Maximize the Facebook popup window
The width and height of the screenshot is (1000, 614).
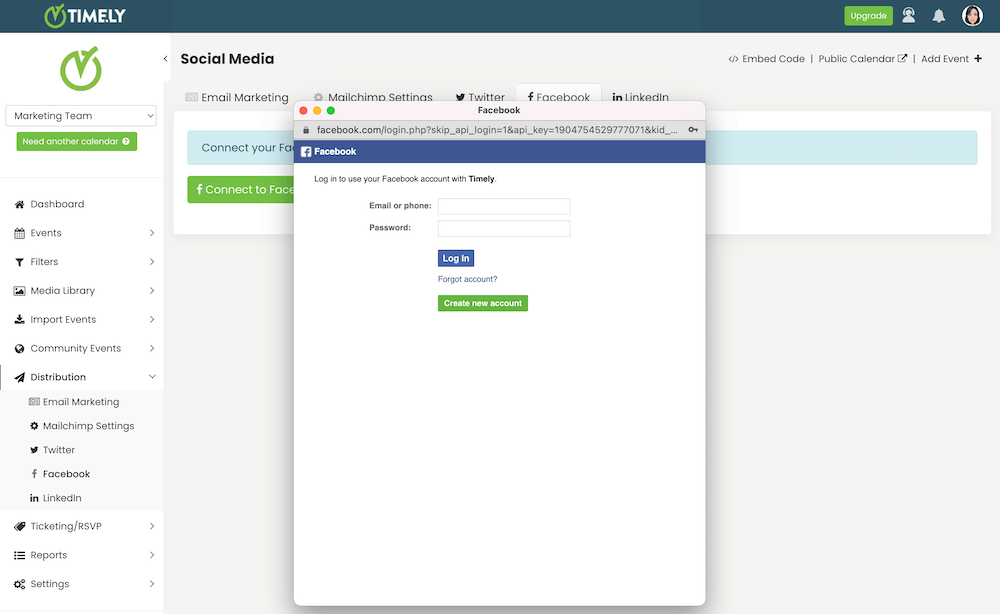click(x=331, y=111)
